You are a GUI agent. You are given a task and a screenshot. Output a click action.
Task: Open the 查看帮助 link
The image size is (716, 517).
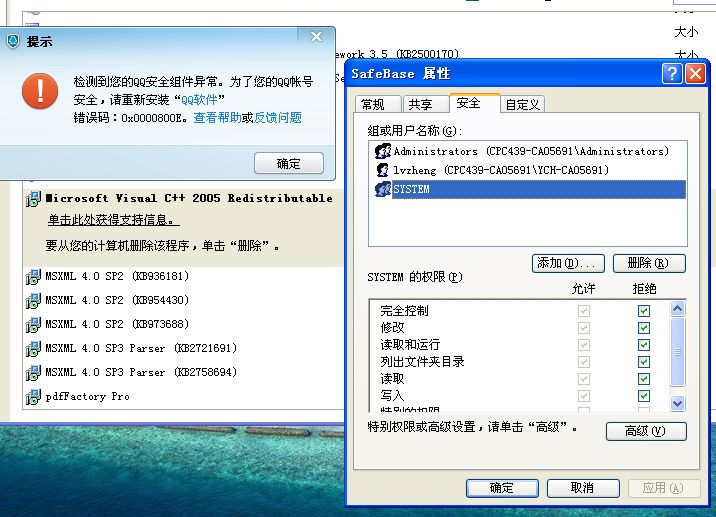point(217,118)
